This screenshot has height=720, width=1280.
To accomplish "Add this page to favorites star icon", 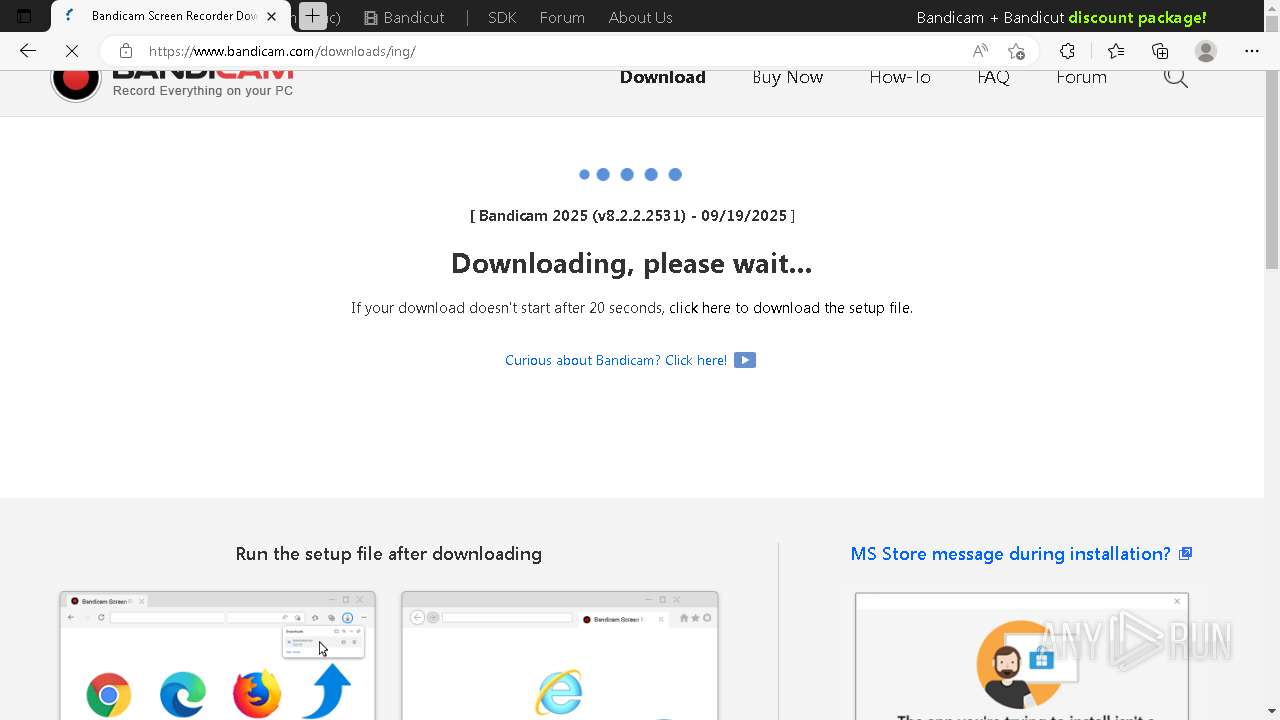I will [1017, 51].
